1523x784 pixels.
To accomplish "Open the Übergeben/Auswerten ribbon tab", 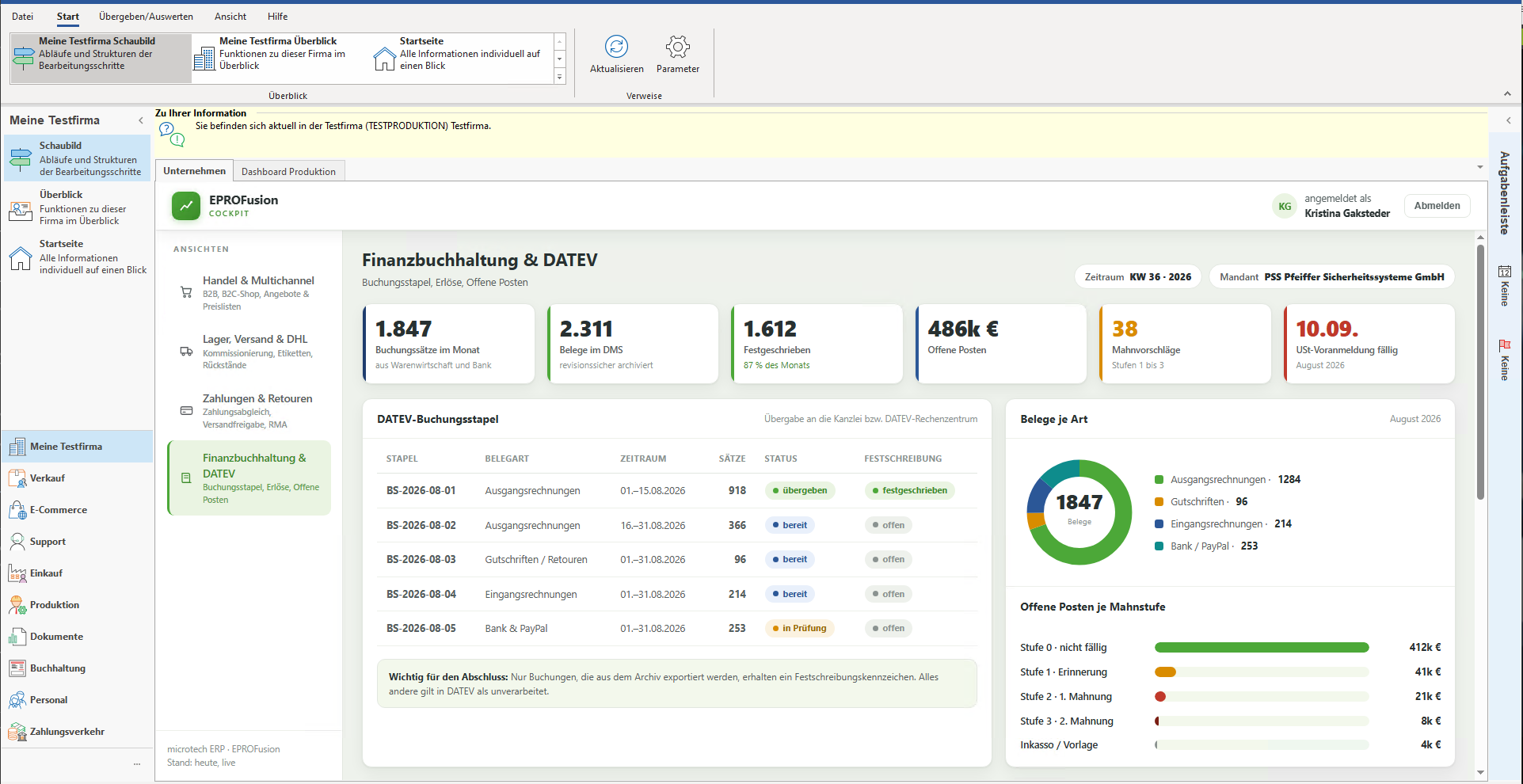I will click(x=146, y=16).
